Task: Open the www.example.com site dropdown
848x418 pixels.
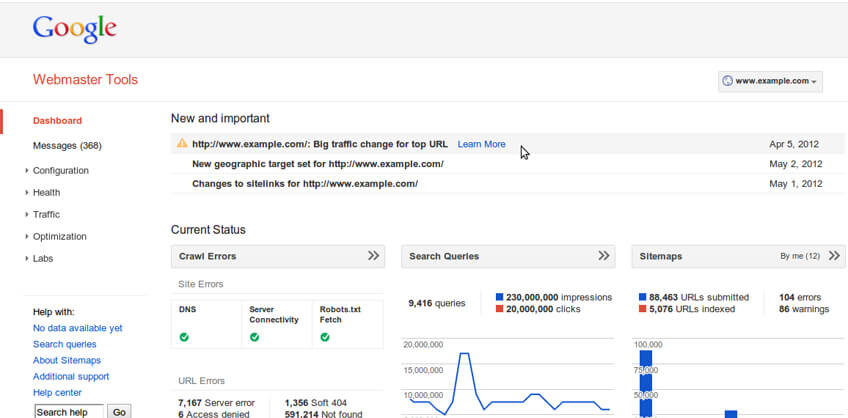Action: pyautogui.click(x=770, y=81)
